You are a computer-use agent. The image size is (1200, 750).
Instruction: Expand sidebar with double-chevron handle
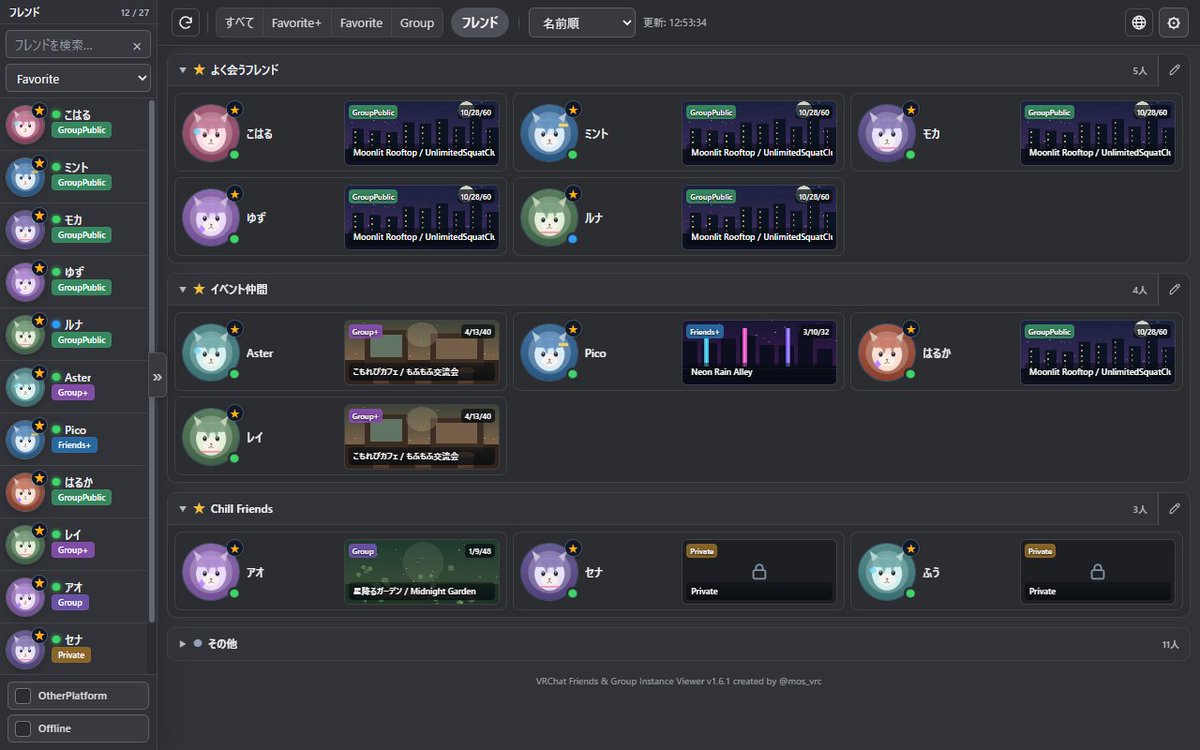coord(157,377)
